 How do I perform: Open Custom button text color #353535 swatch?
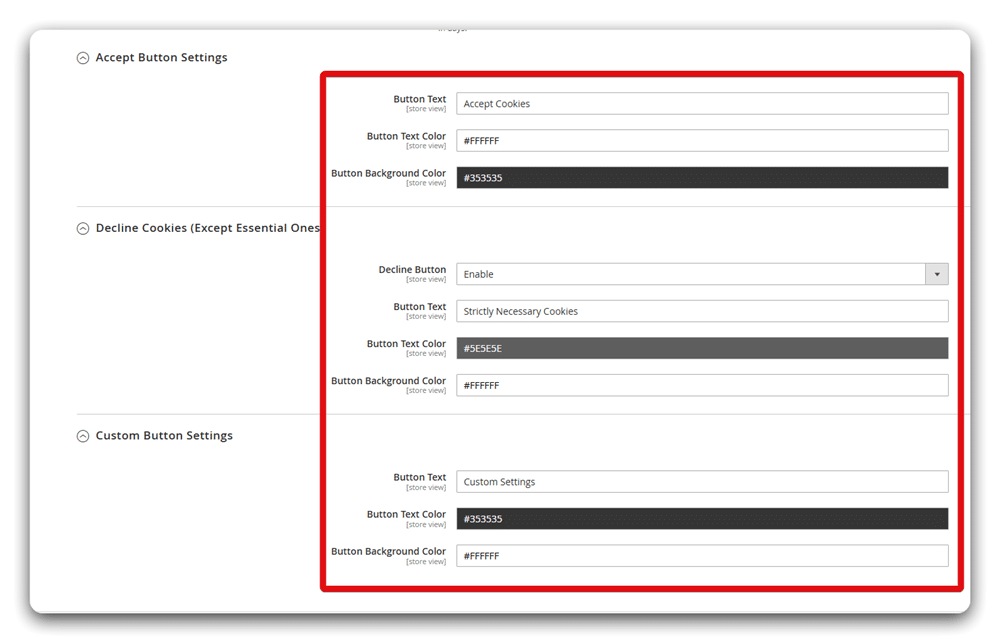click(702, 519)
